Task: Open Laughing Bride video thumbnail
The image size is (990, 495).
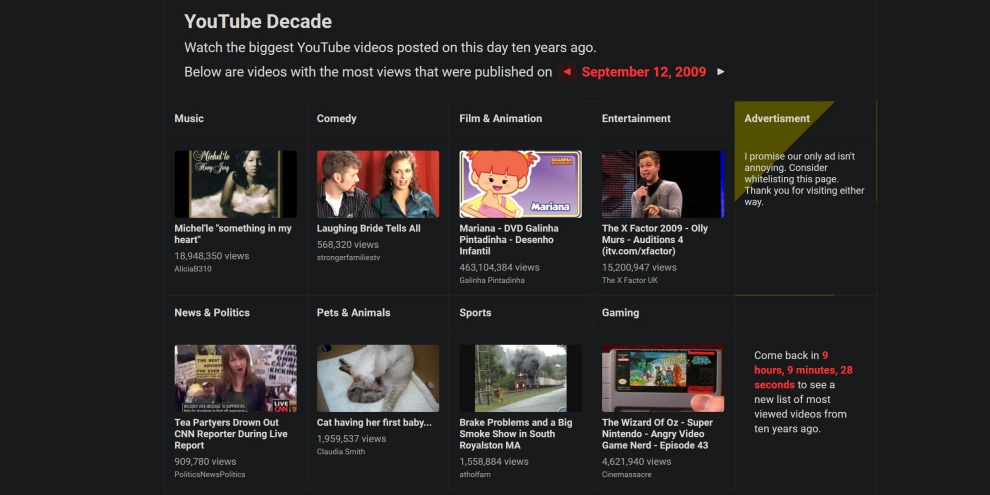Action: tap(378, 184)
